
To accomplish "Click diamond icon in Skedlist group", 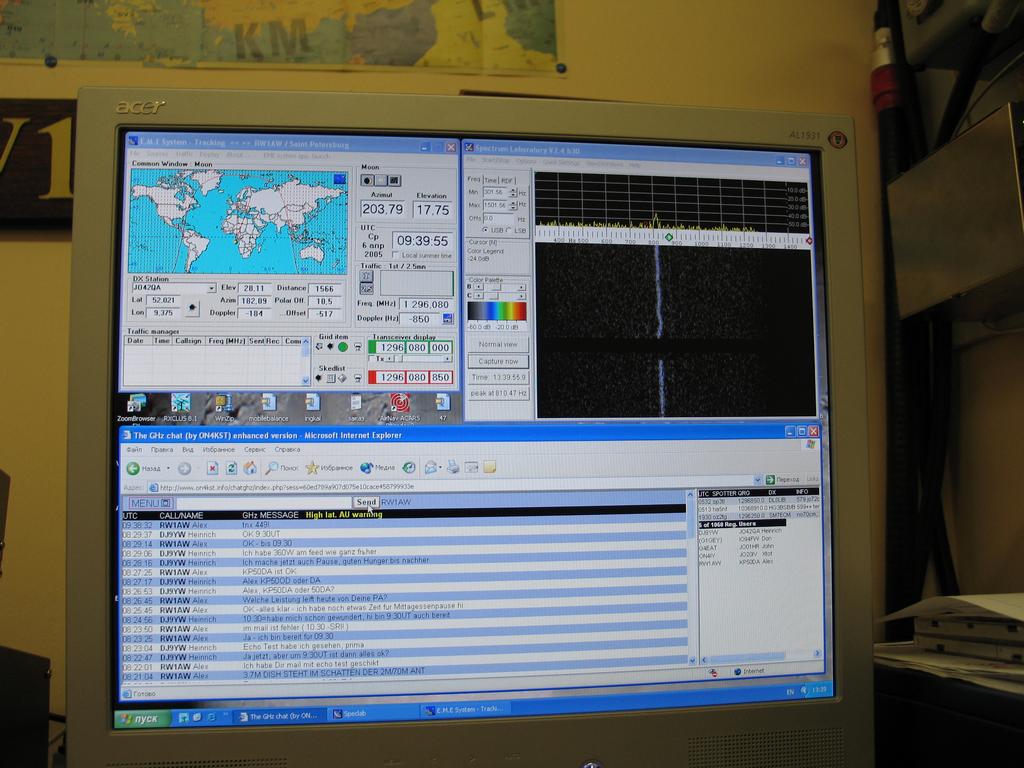I will [342, 378].
